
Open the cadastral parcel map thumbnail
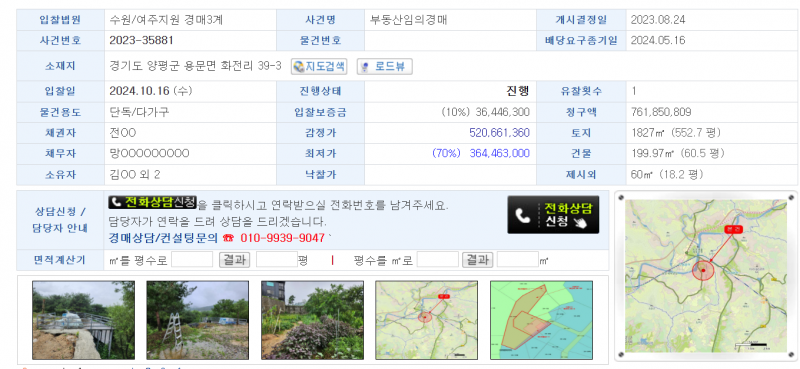pyautogui.click(x=541, y=320)
